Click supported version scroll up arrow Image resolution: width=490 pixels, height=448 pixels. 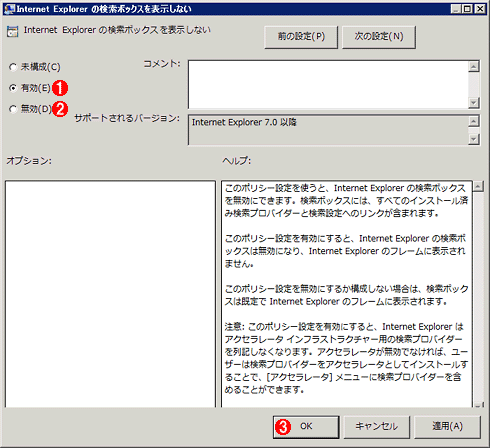click(x=474, y=121)
